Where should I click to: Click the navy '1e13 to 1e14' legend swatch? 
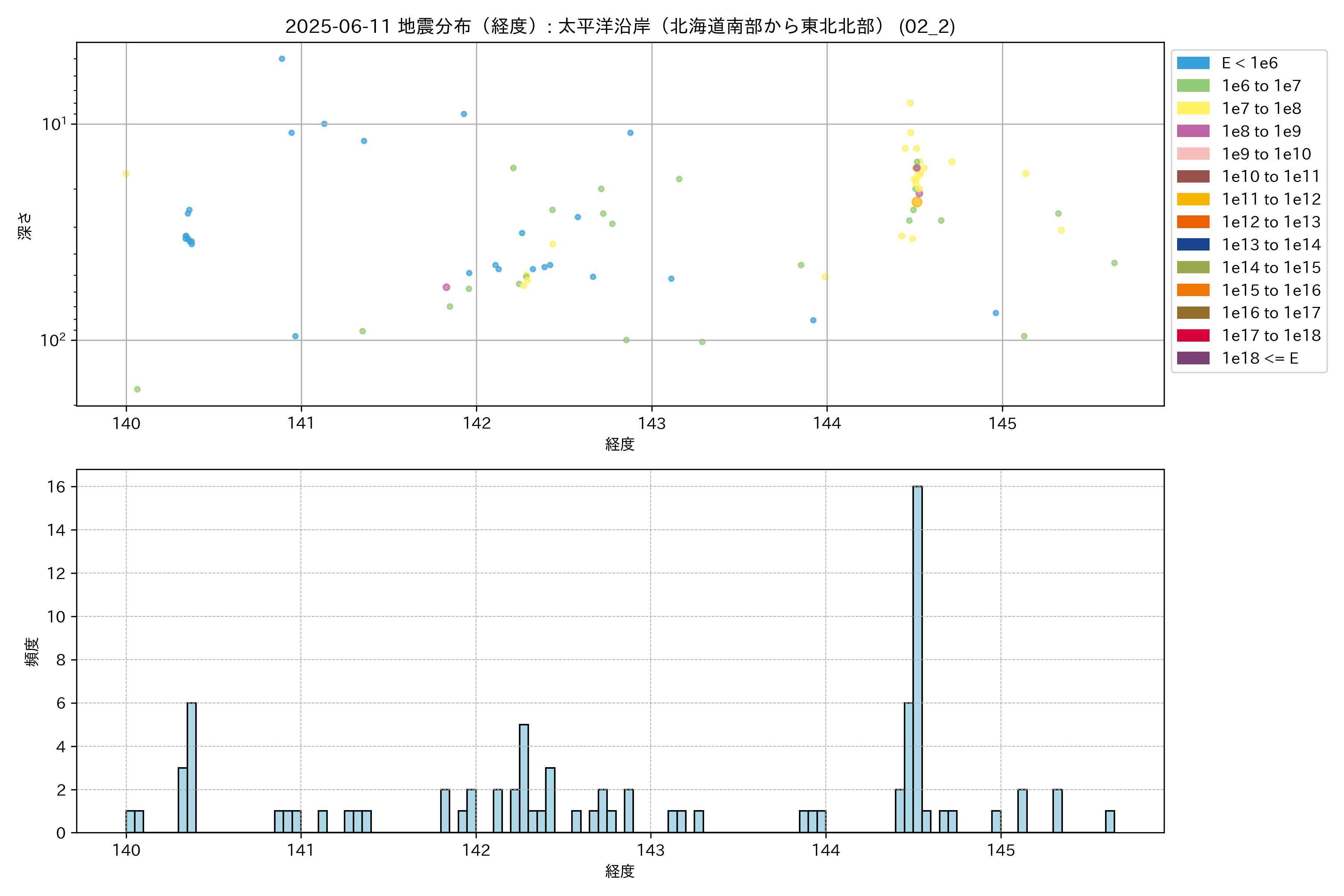[x=1193, y=245]
